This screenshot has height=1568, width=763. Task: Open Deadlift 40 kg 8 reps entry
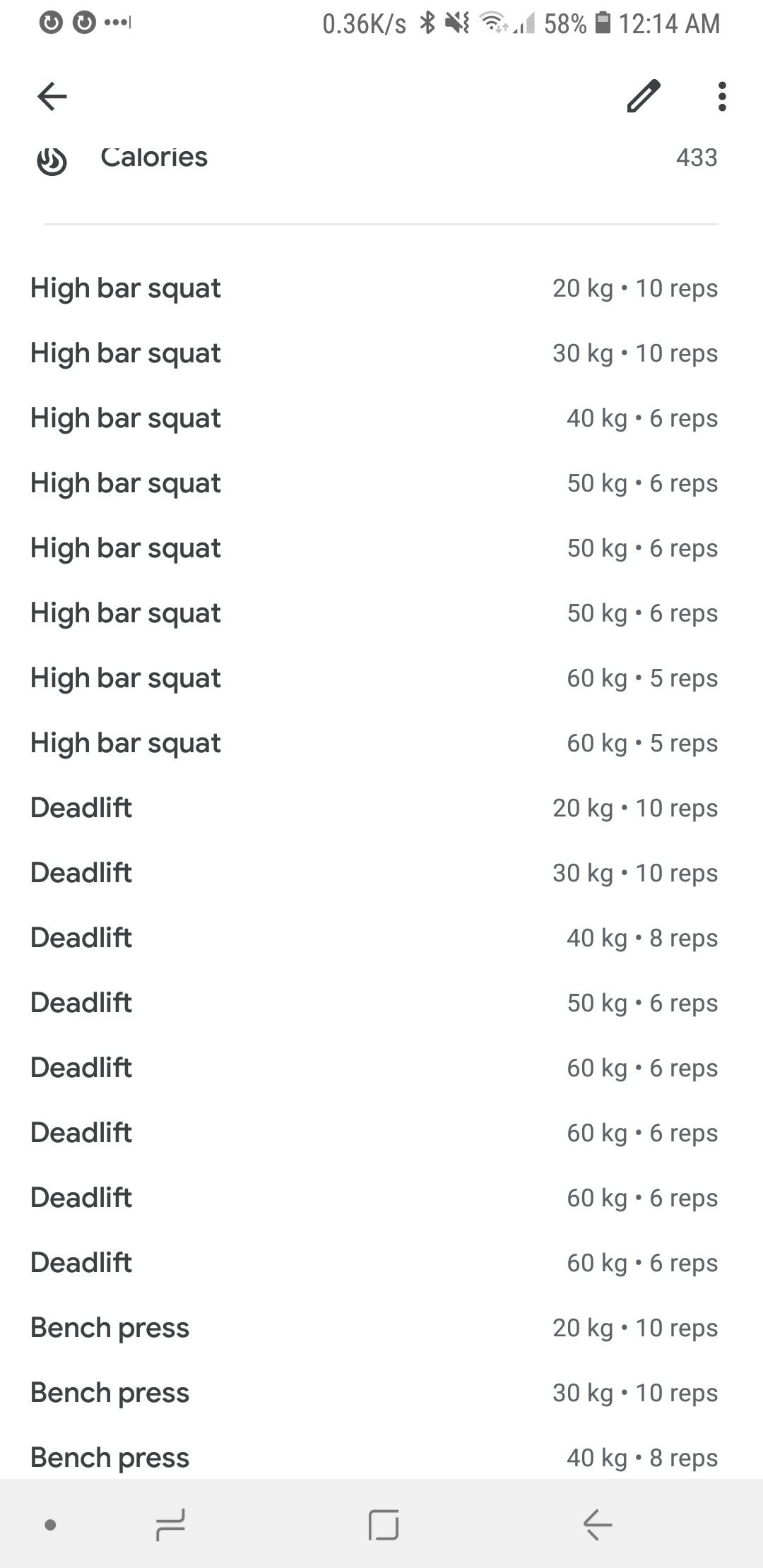pos(381,938)
